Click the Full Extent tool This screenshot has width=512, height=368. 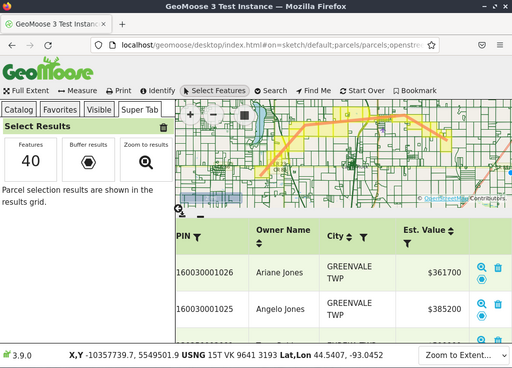tap(26, 91)
